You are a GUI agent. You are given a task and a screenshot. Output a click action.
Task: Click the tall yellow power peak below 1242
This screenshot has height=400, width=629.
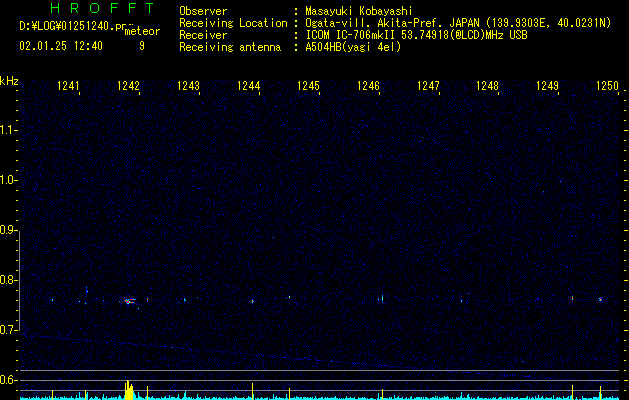coord(128,390)
